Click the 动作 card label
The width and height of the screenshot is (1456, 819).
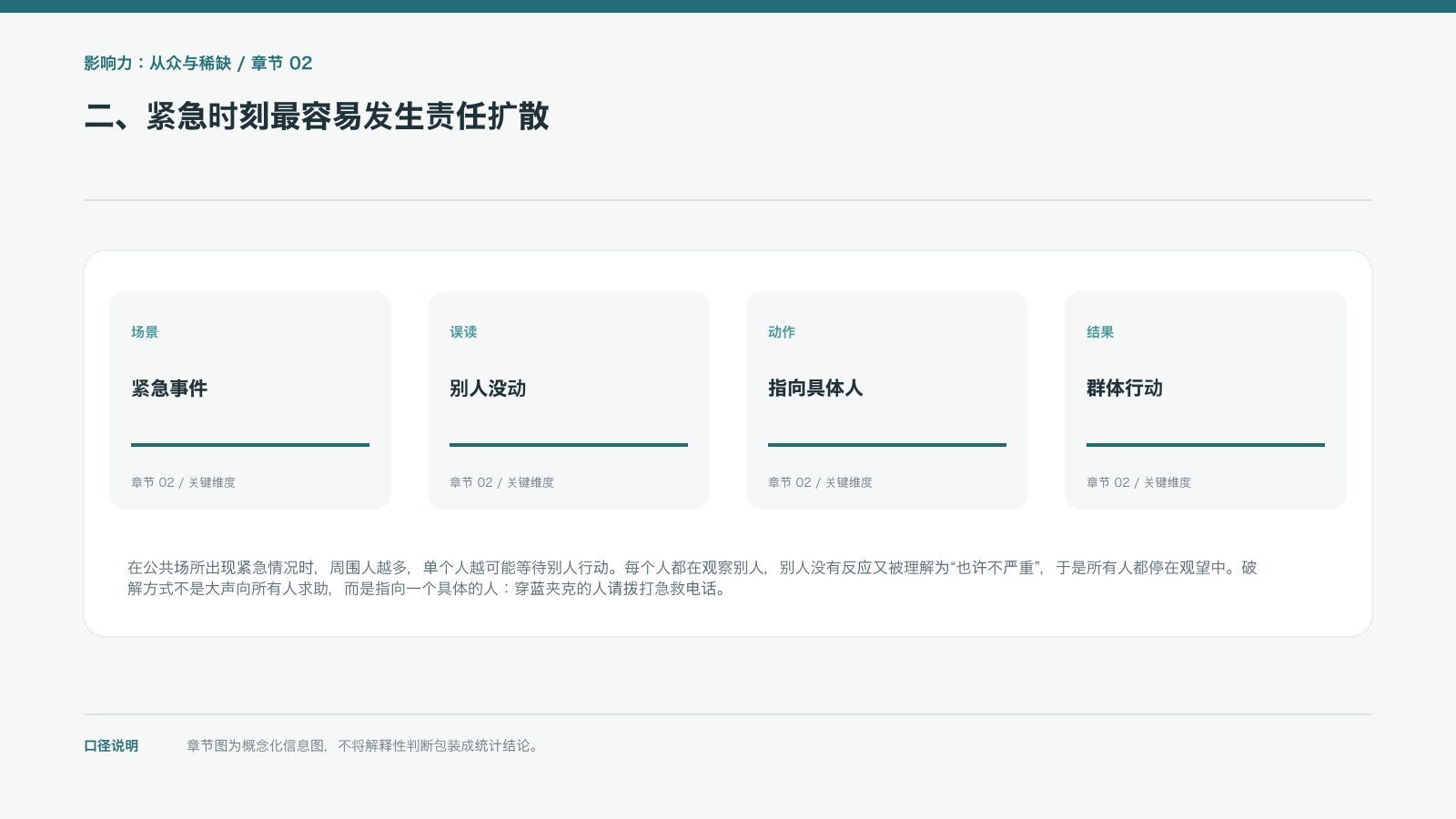click(x=782, y=332)
